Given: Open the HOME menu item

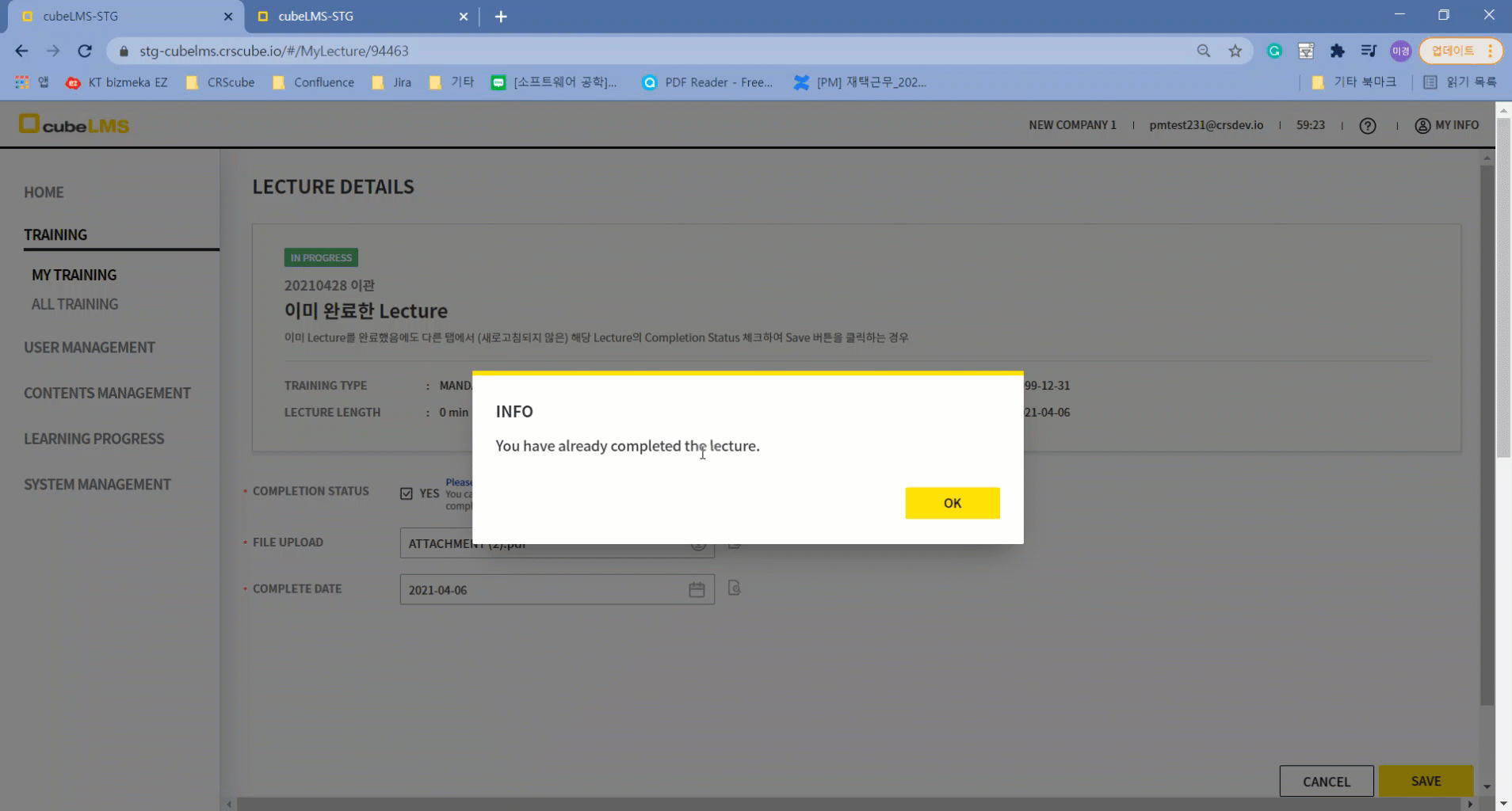Looking at the screenshot, I should 44,192.
